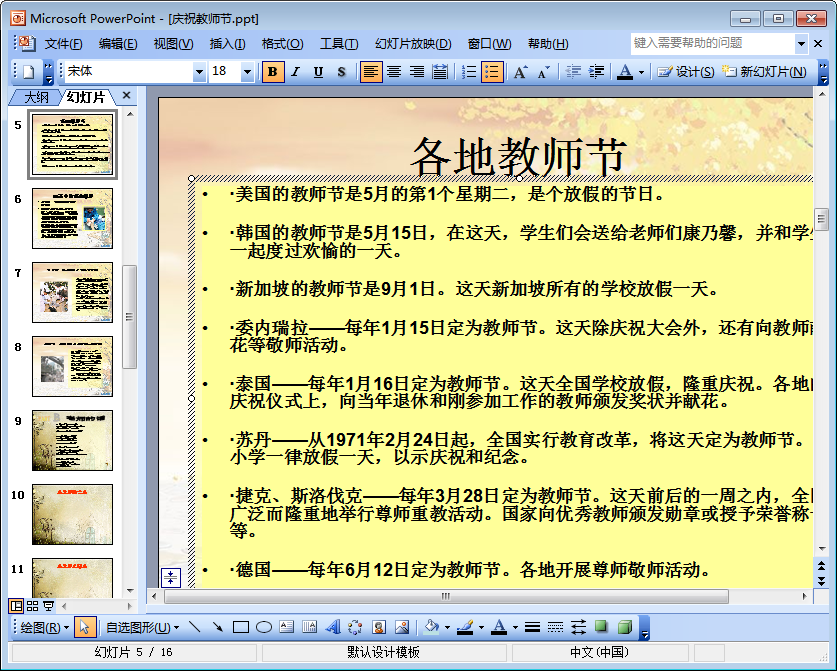837x671 pixels.
Task: Select the Rectangle drawing tool
Action: 240,628
